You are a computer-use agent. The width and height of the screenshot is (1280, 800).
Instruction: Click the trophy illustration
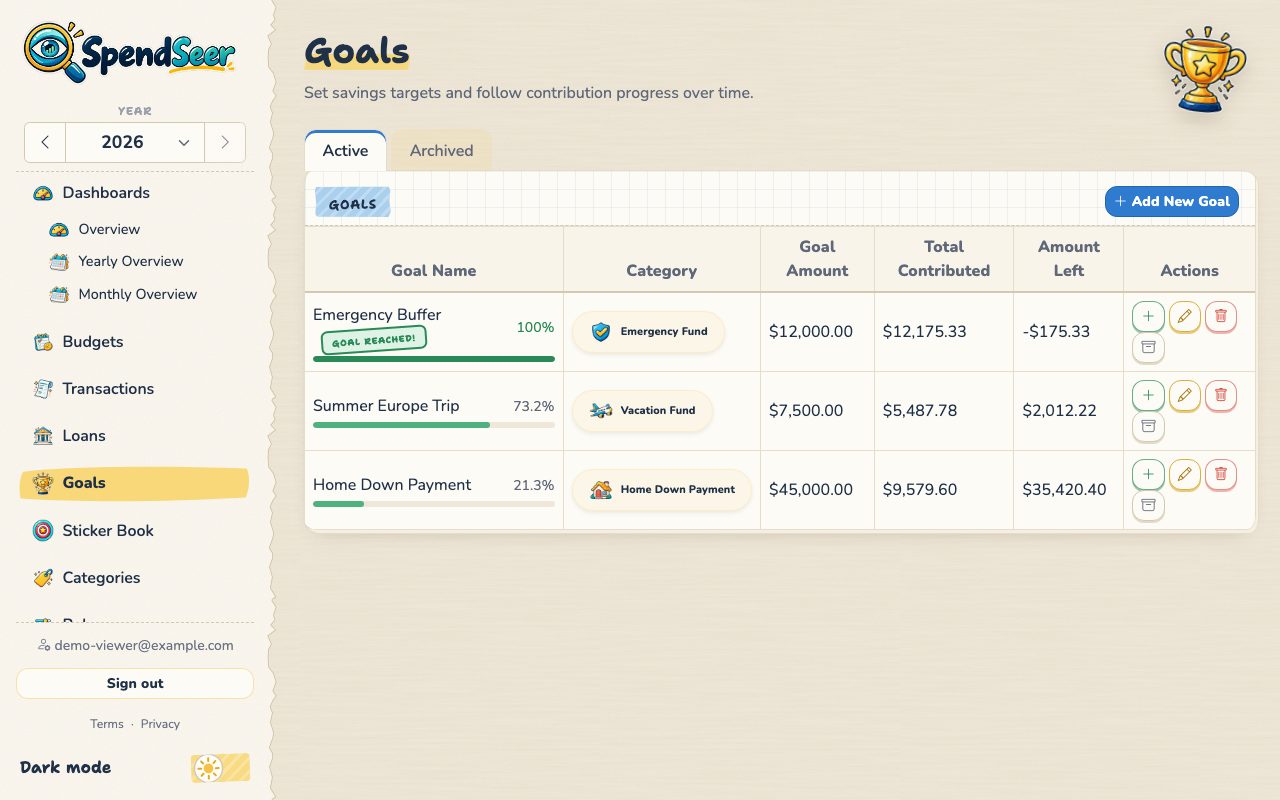[x=1204, y=68]
